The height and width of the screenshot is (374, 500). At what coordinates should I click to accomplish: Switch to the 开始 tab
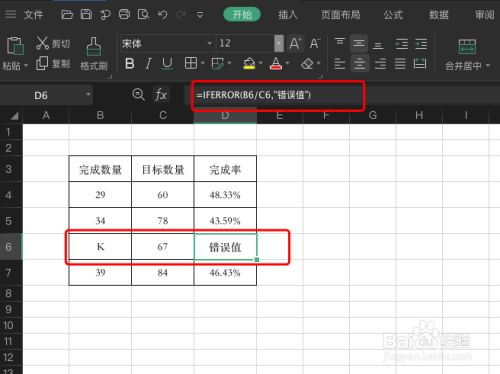click(242, 15)
